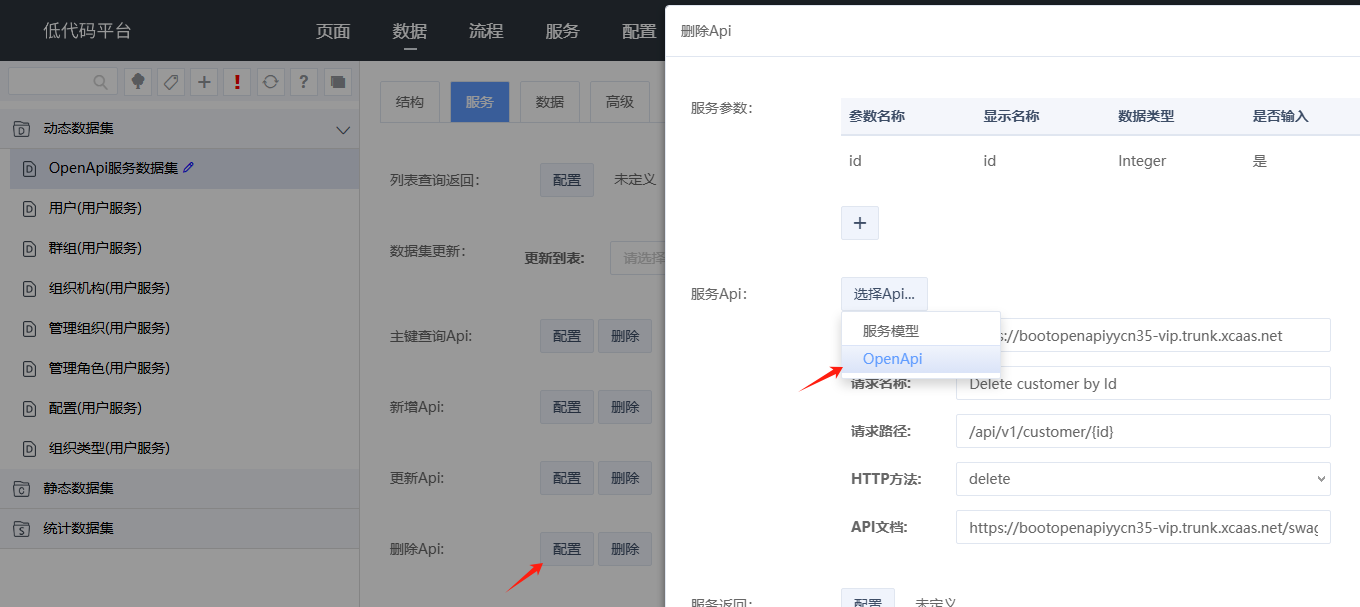
Task: Click the API文档 URL field
Action: pyautogui.click(x=1143, y=527)
